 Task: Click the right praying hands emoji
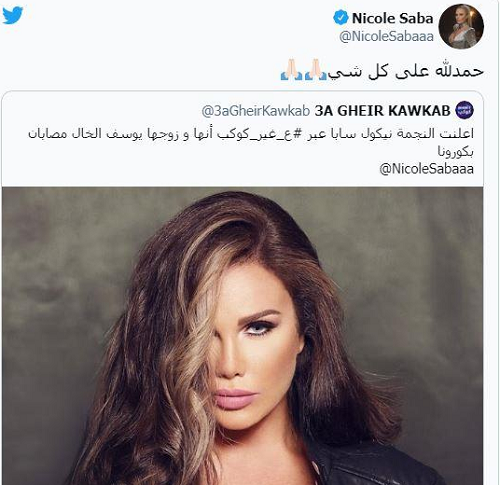[x=315, y=70]
